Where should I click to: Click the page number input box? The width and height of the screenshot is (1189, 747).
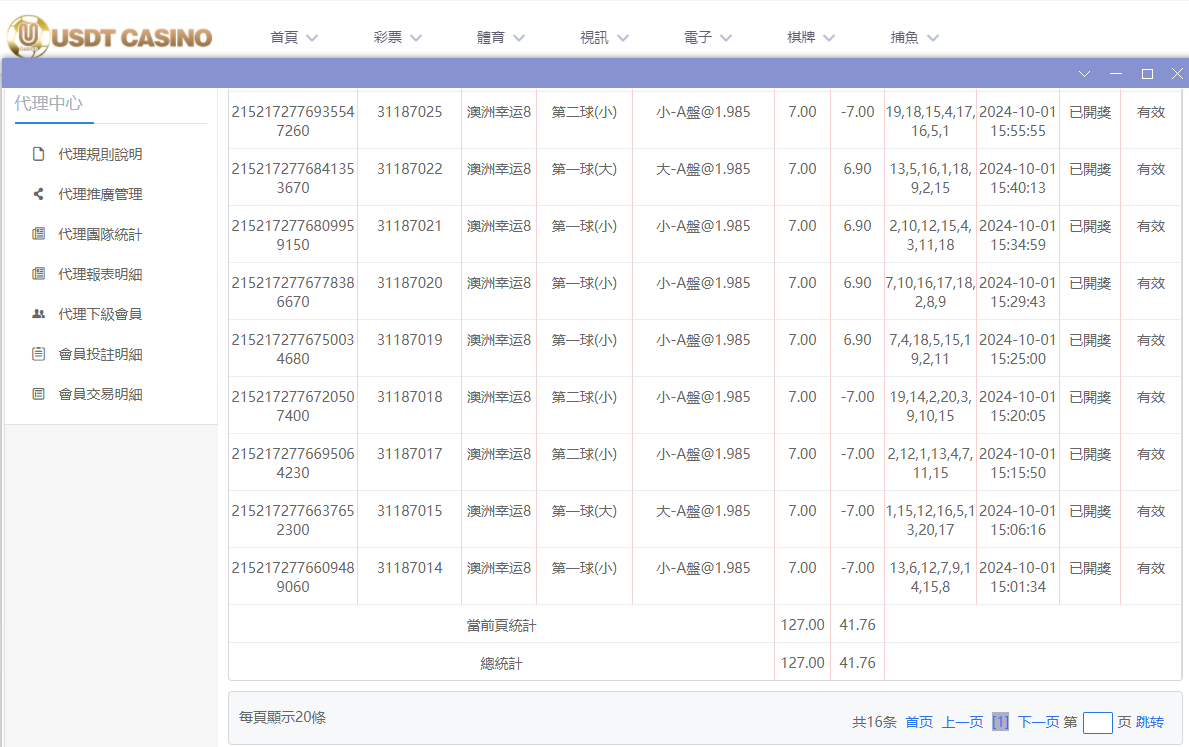(x=1097, y=722)
